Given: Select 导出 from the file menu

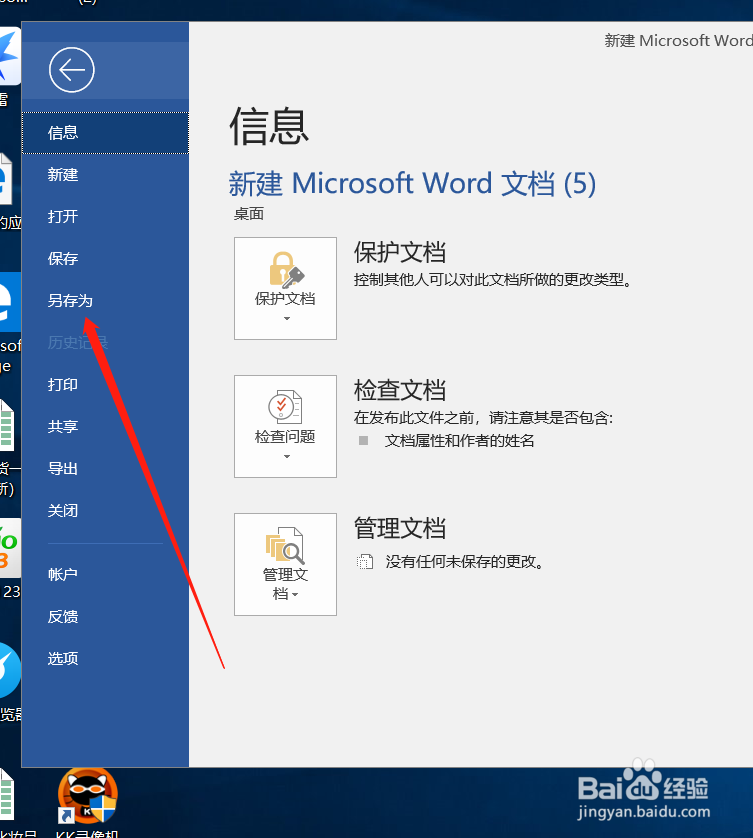Looking at the screenshot, I should pos(105,469).
